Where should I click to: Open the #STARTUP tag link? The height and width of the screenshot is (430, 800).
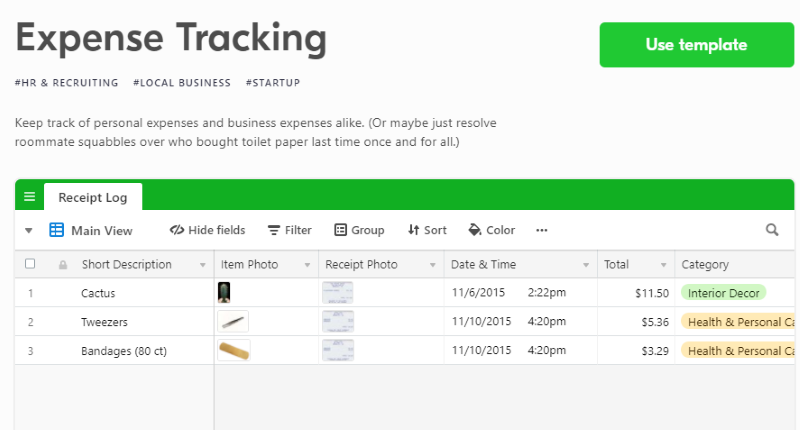272,83
